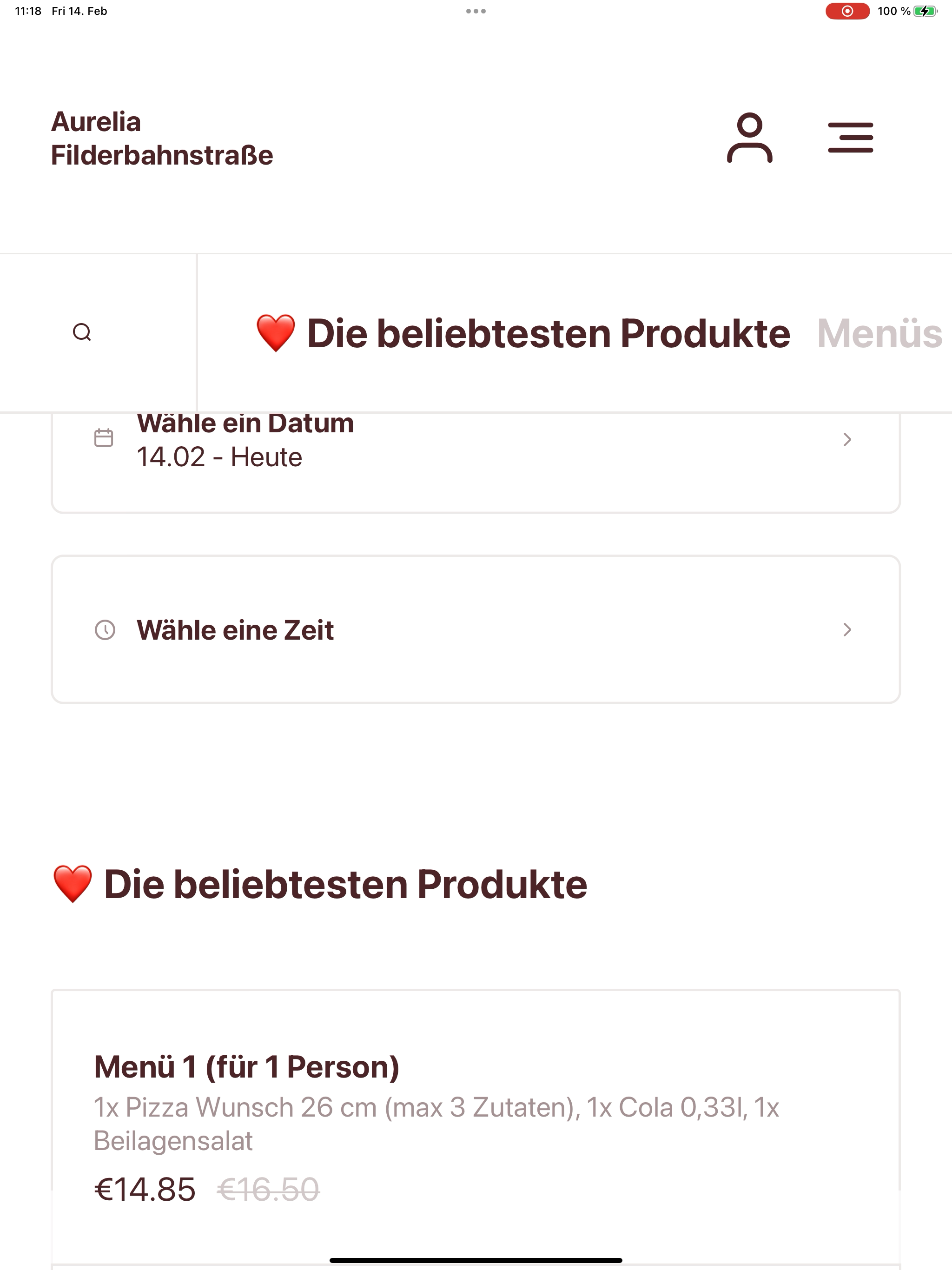
Task: Tap the battery status icon
Action: 925,11
